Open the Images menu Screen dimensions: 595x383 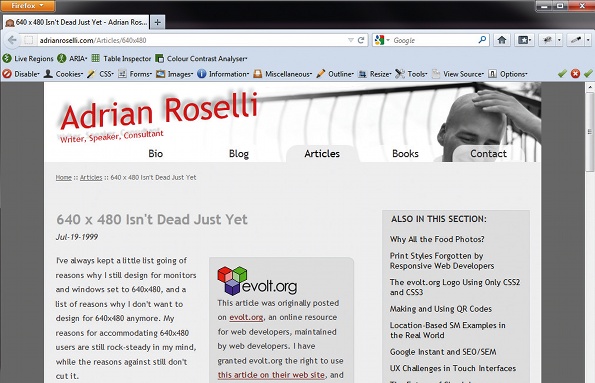pos(175,74)
